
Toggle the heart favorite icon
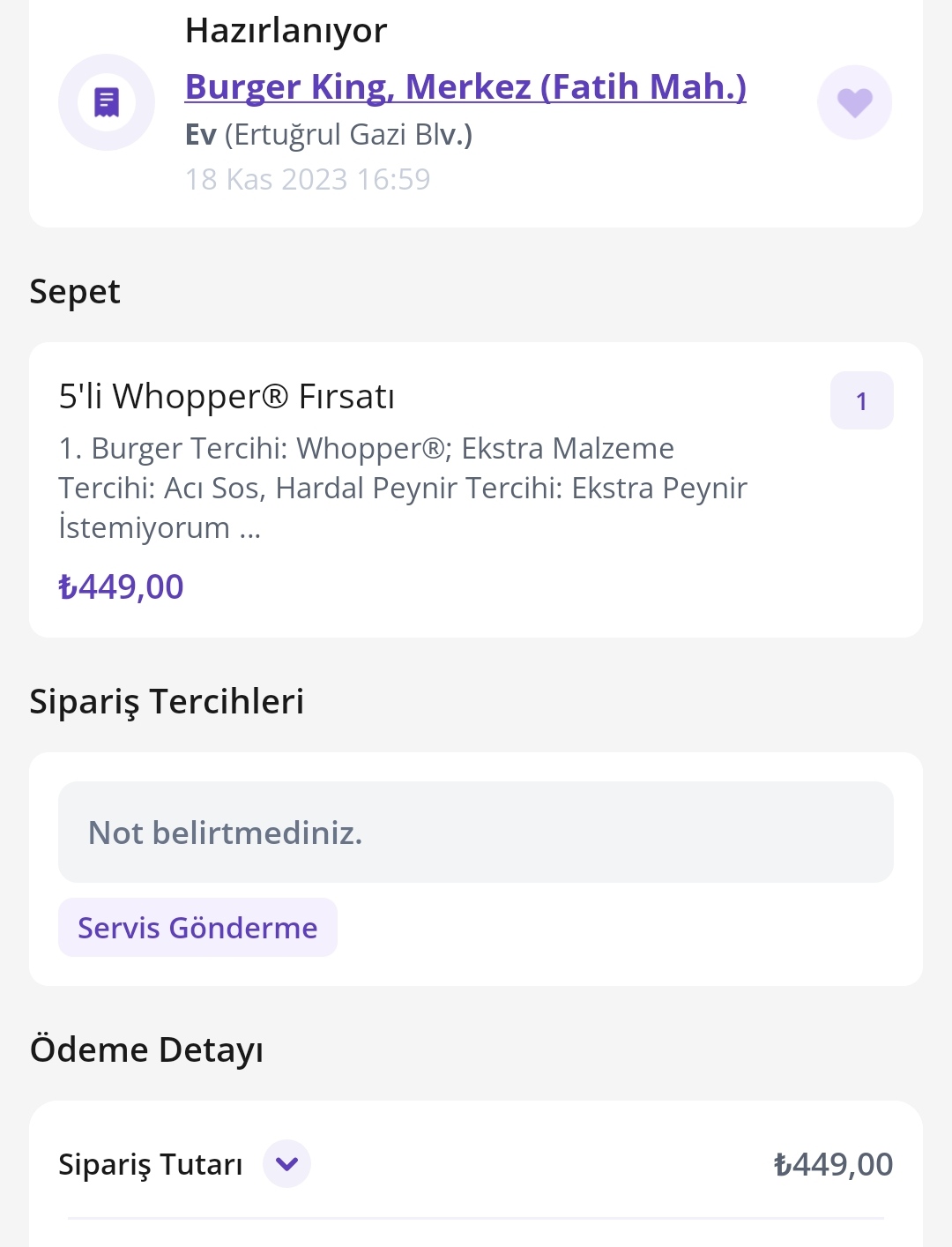(854, 102)
